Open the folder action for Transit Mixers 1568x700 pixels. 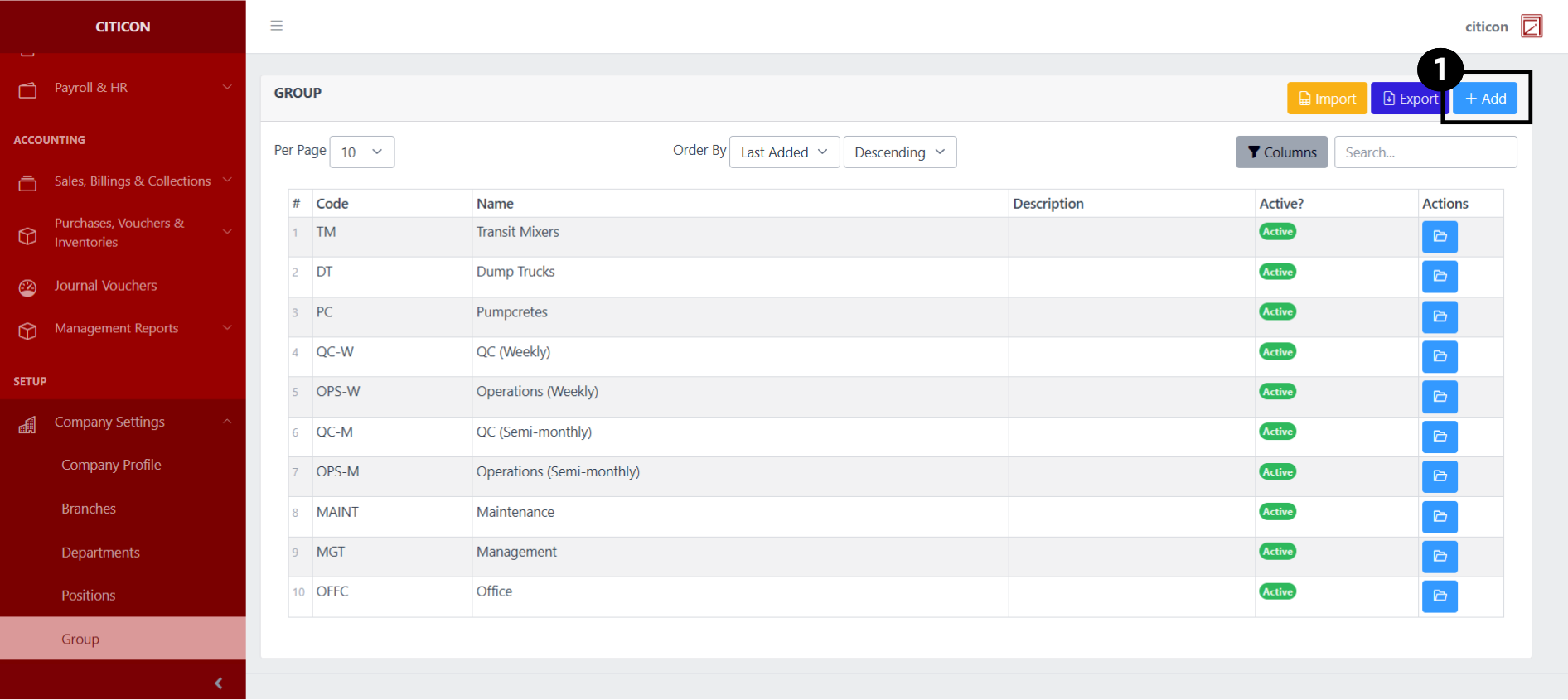(x=1440, y=237)
